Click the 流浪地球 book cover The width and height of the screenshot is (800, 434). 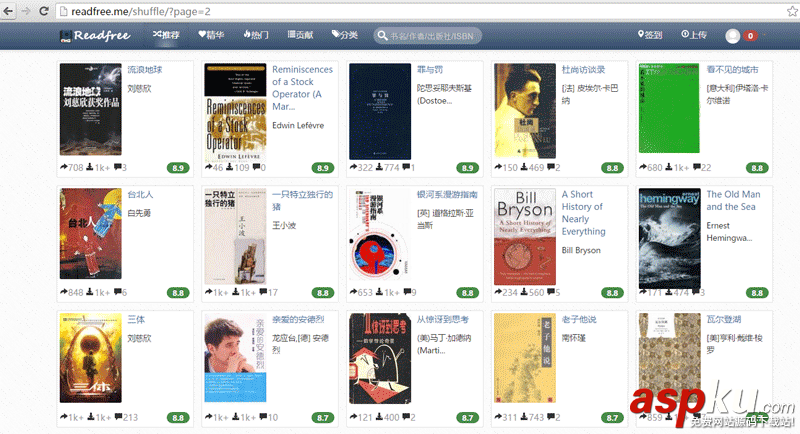click(90, 109)
